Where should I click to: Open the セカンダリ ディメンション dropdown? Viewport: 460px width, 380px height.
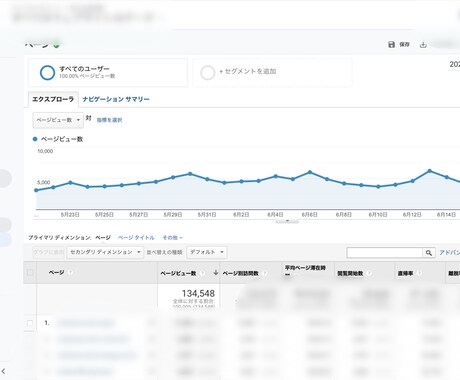[x=105, y=252]
